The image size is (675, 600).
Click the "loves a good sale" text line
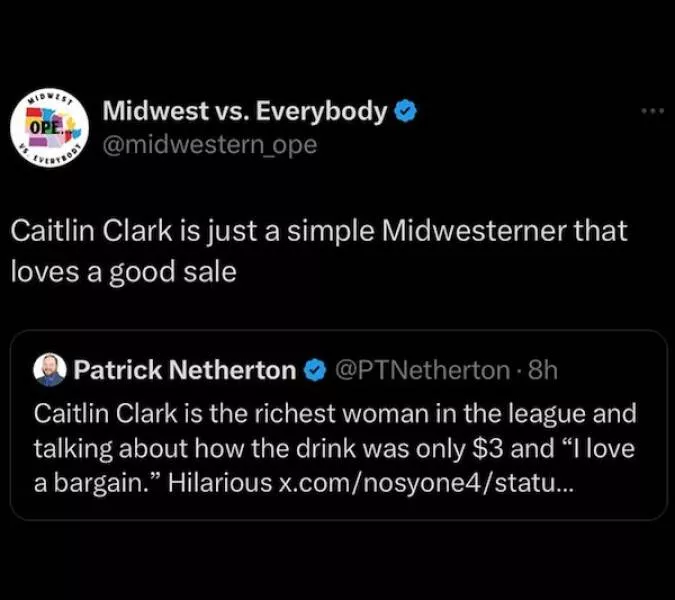coord(123,272)
